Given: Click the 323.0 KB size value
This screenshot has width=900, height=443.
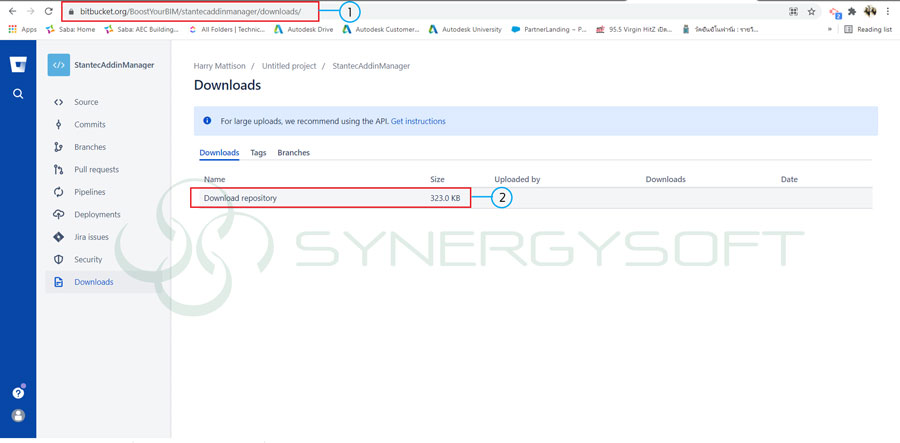Looking at the screenshot, I should [x=445, y=198].
